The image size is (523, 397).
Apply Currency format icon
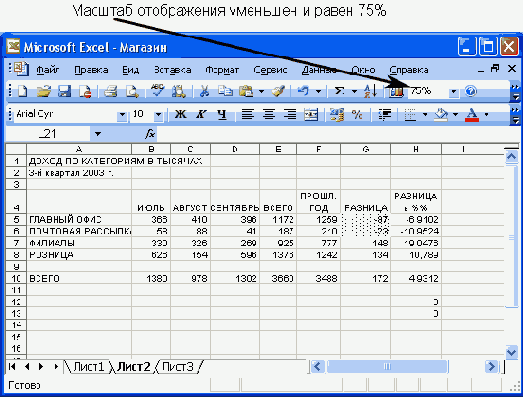point(337,114)
